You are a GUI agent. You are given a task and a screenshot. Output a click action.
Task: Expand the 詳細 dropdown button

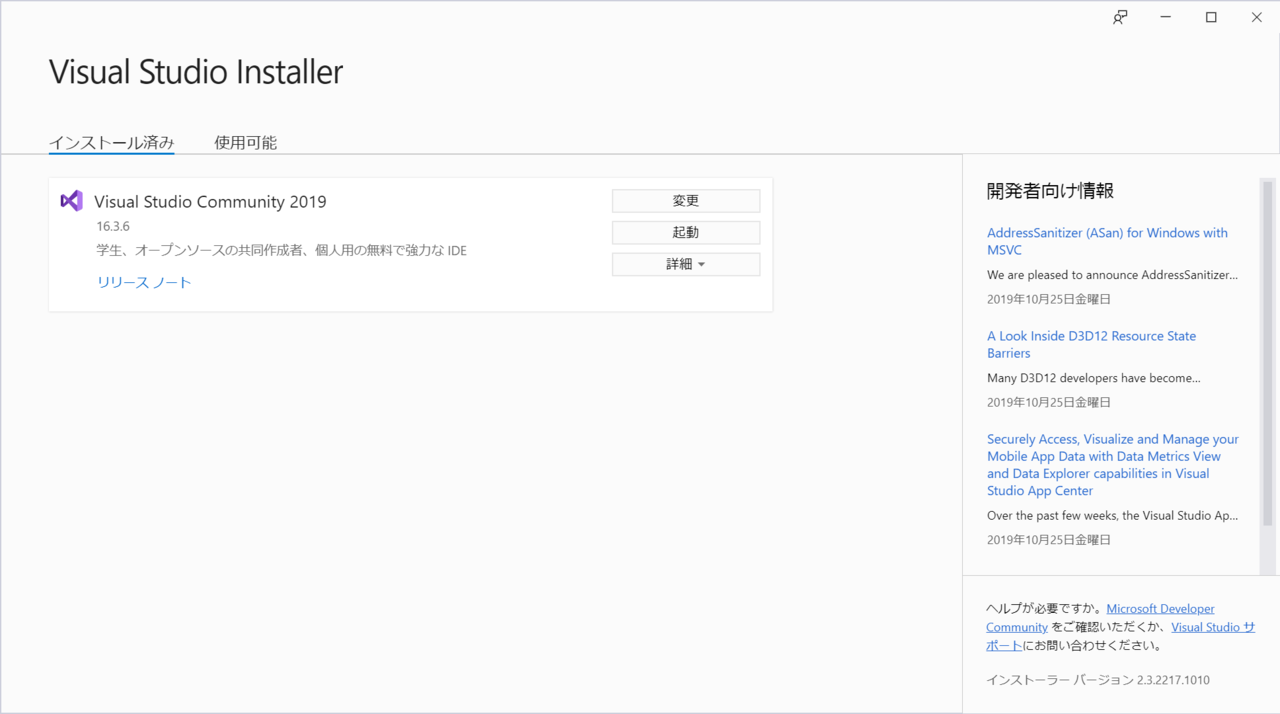point(685,264)
